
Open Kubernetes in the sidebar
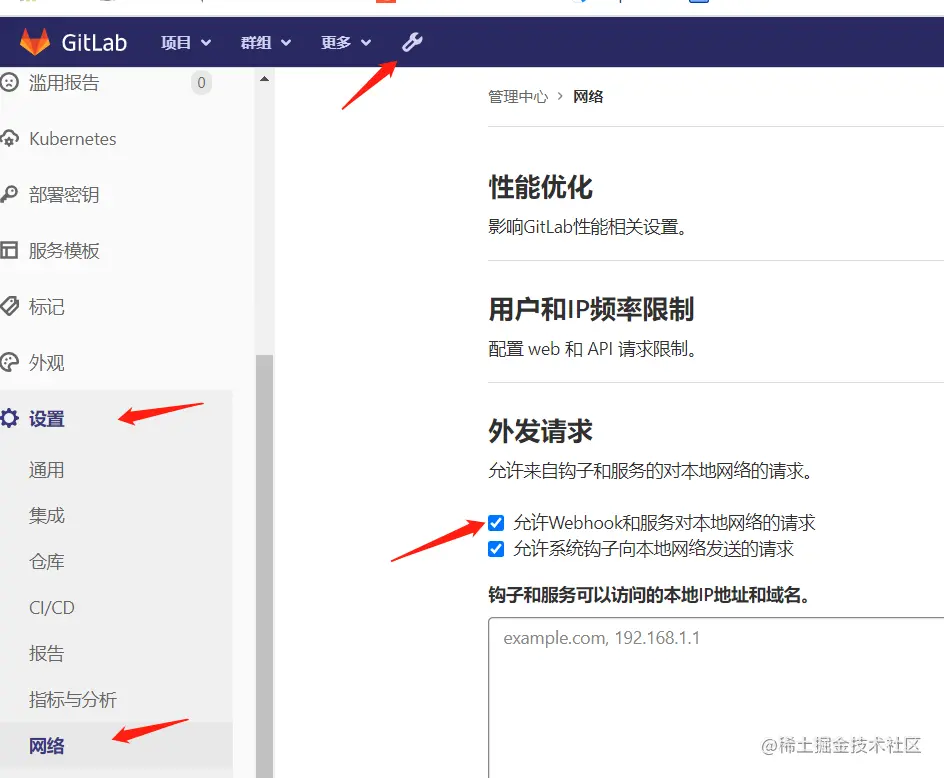[x=73, y=138]
